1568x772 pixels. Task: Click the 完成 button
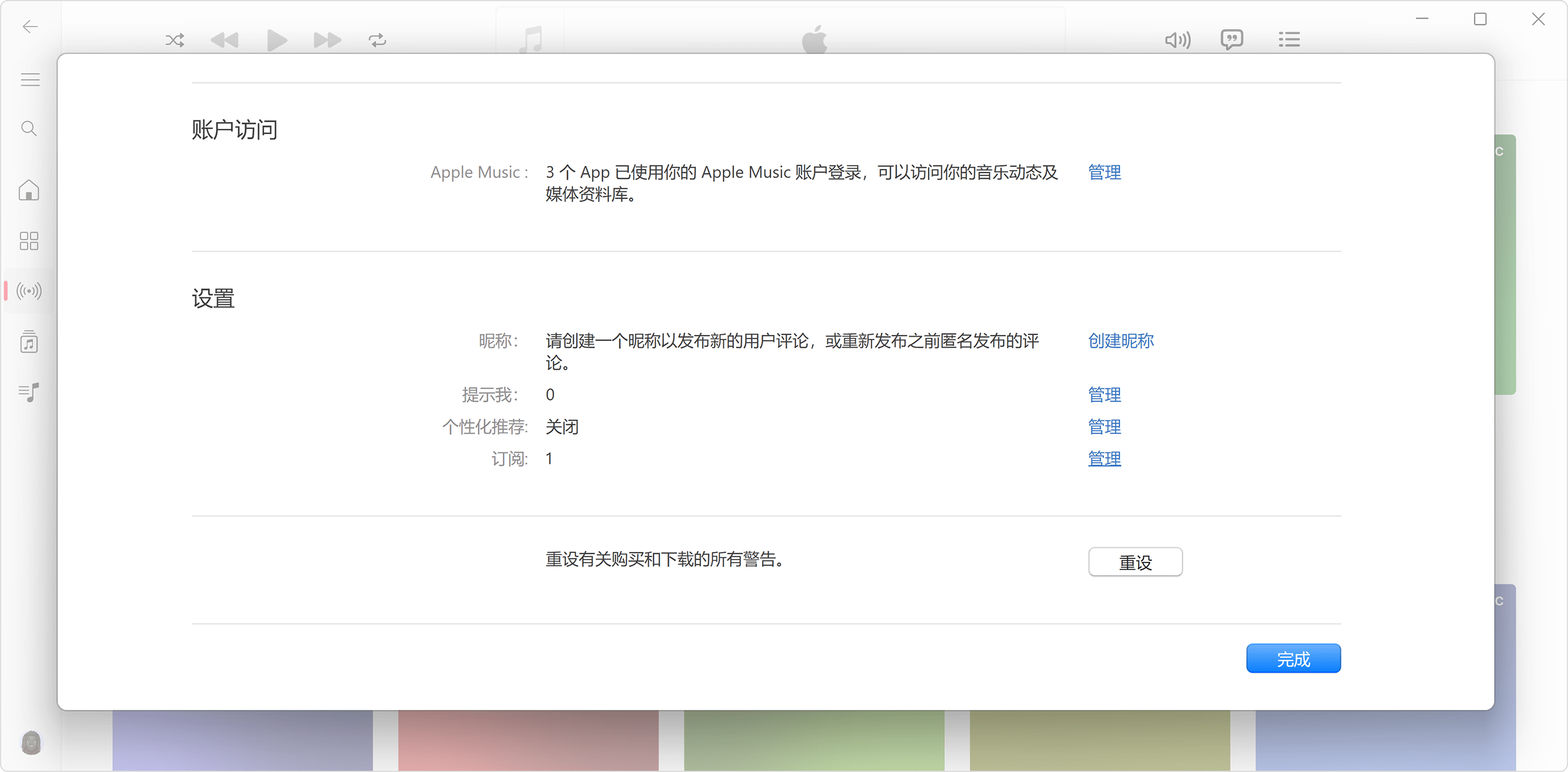point(1293,659)
